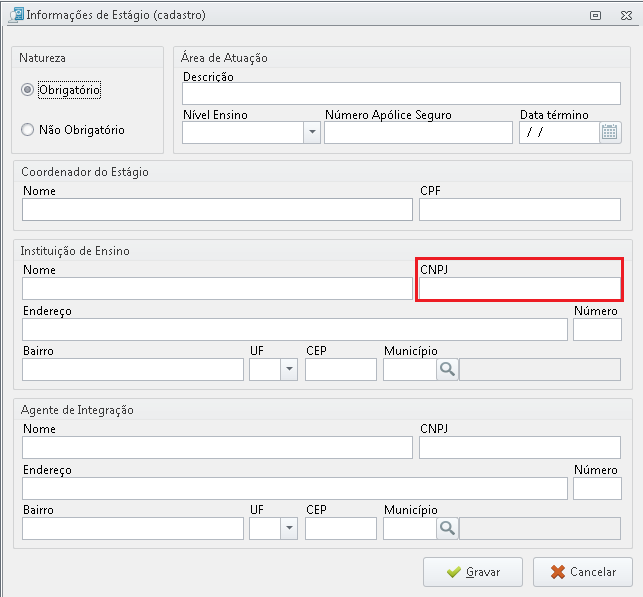Save the form with Gravar button
The height and width of the screenshot is (597, 643).
pyautogui.click(x=473, y=572)
